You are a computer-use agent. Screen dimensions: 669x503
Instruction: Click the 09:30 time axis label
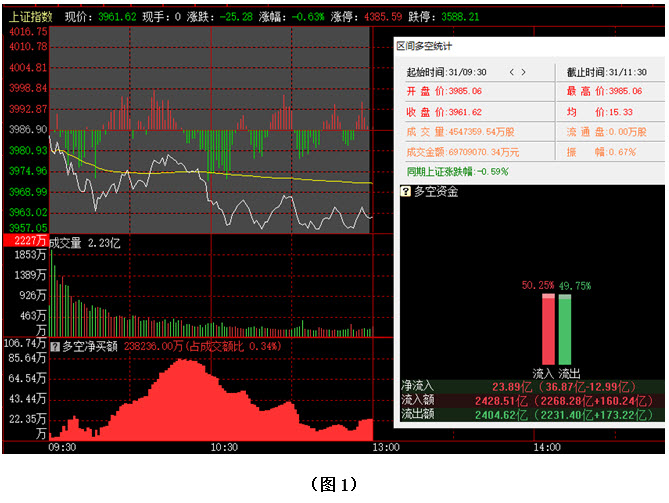click(x=62, y=449)
